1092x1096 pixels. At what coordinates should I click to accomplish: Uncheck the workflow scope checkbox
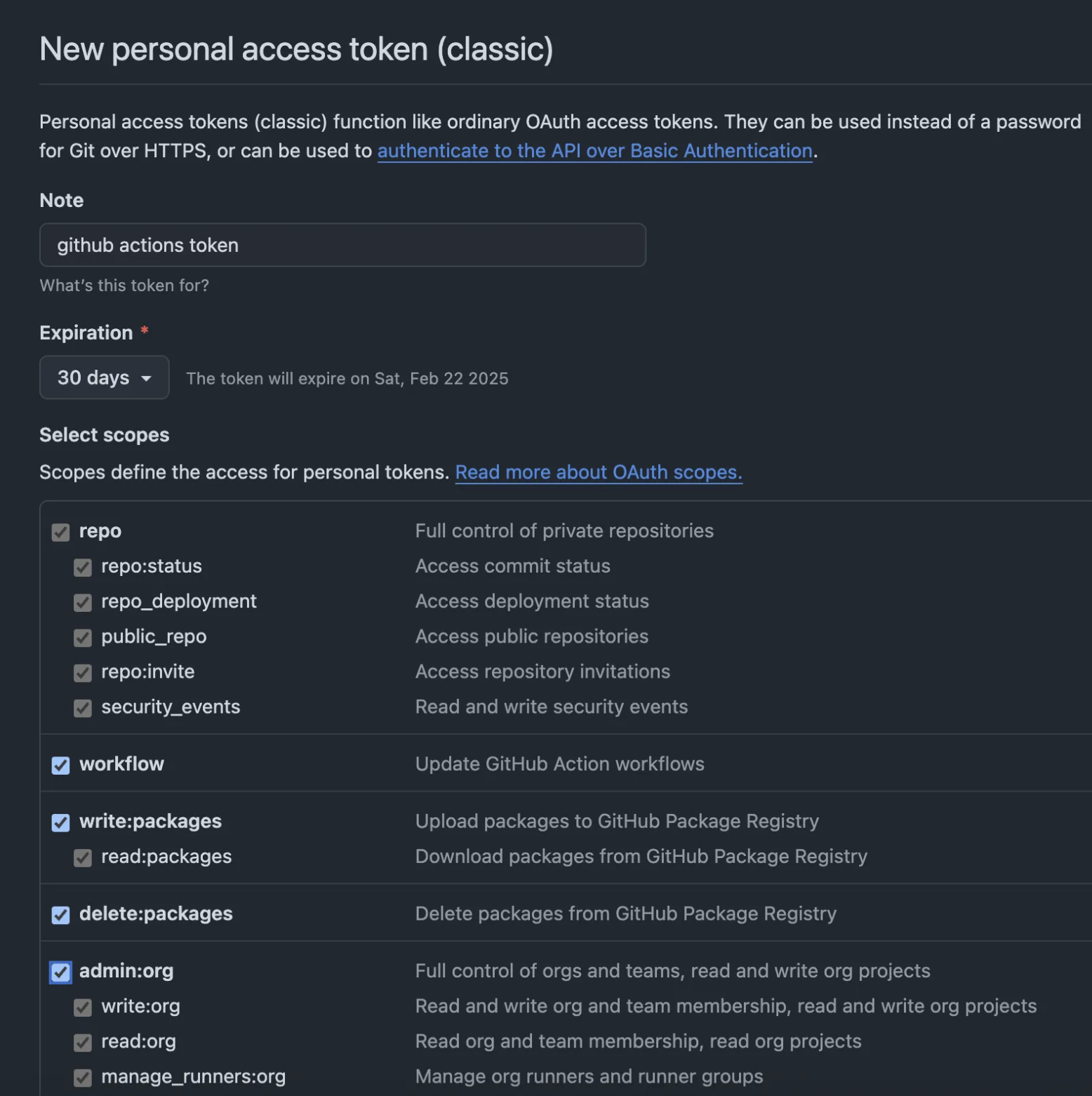pos(61,766)
